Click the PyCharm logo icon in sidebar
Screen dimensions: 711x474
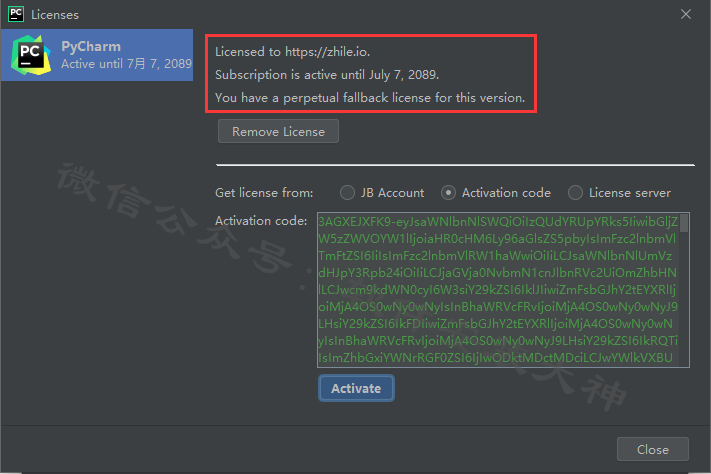tap(31, 55)
